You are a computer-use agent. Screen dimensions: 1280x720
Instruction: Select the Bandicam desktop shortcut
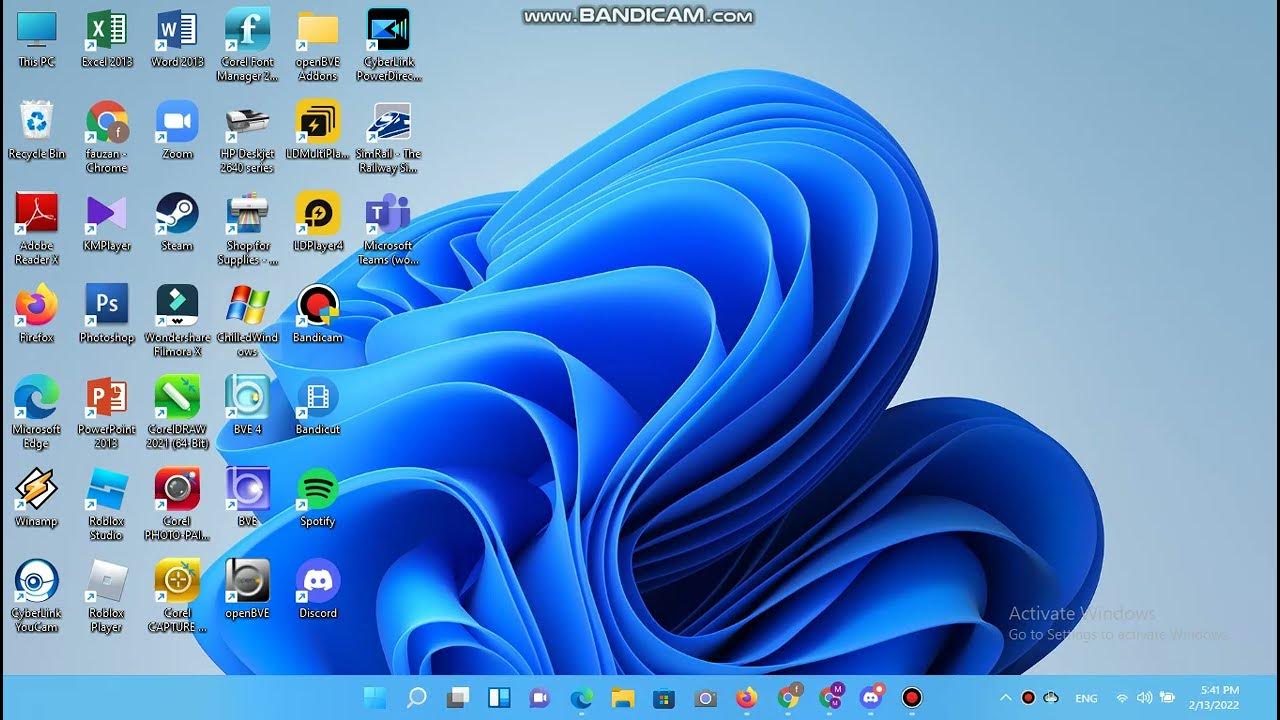tap(318, 315)
